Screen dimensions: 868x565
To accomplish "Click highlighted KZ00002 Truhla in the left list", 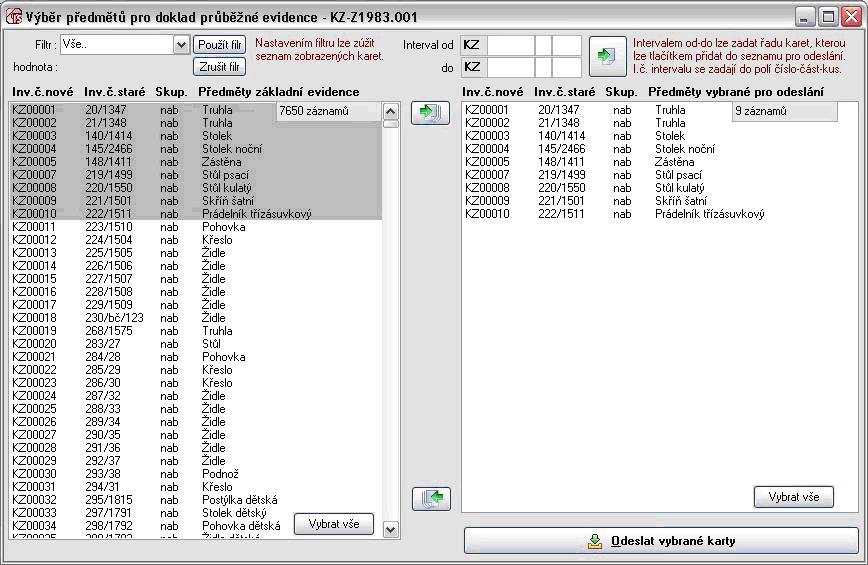I will [195, 123].
